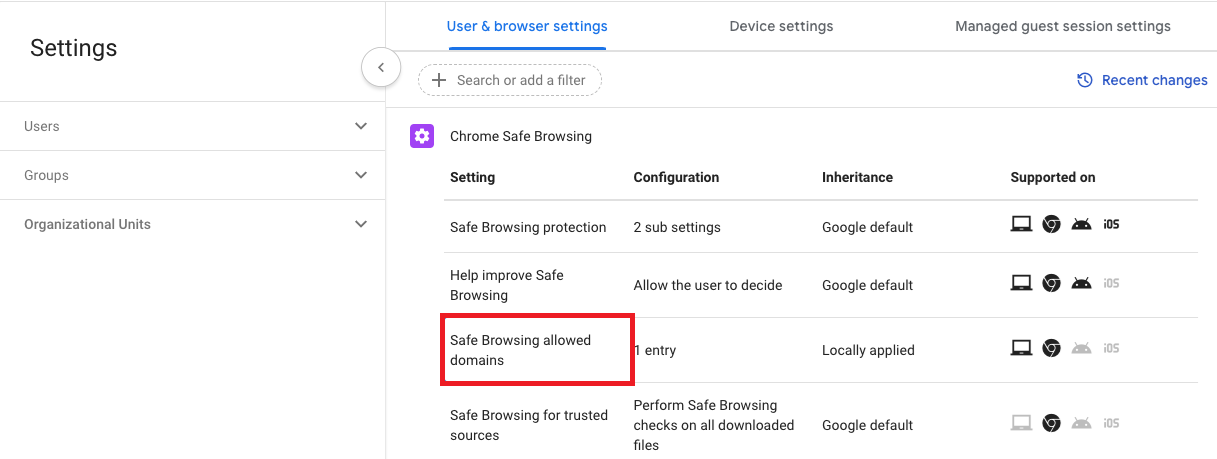Image resolution: width=1217 pixels, height=459 pixels.
Task: Open the Safe Browsing allowed domains setting
Action: [x=520, y=350]
